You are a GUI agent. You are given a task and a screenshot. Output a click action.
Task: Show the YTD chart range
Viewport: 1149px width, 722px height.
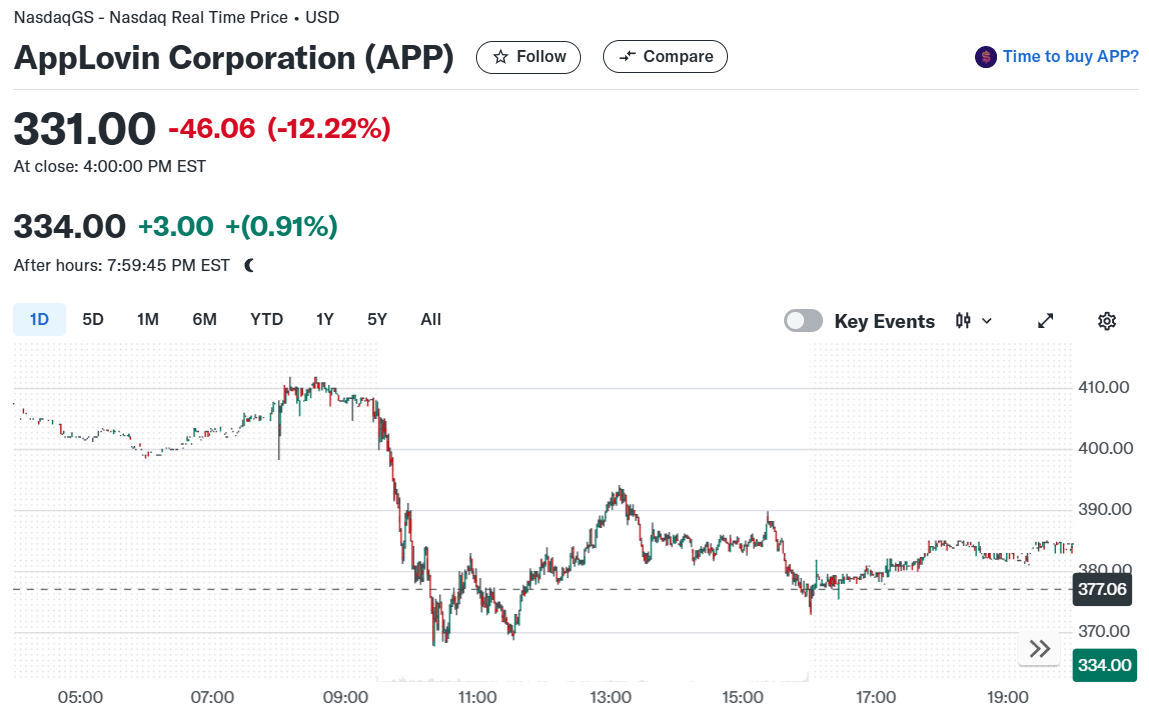(x=267, y=320)
